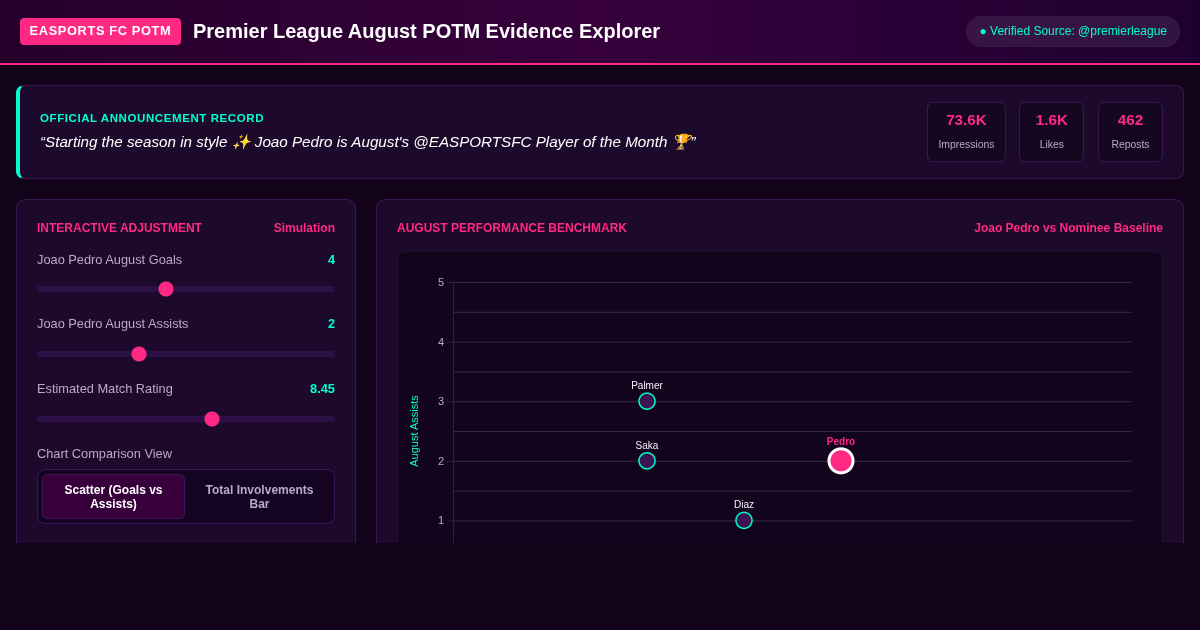Click the EASPORTS FC POTM badge
The width and height of the screenshot is (1200, 630).
100,31
